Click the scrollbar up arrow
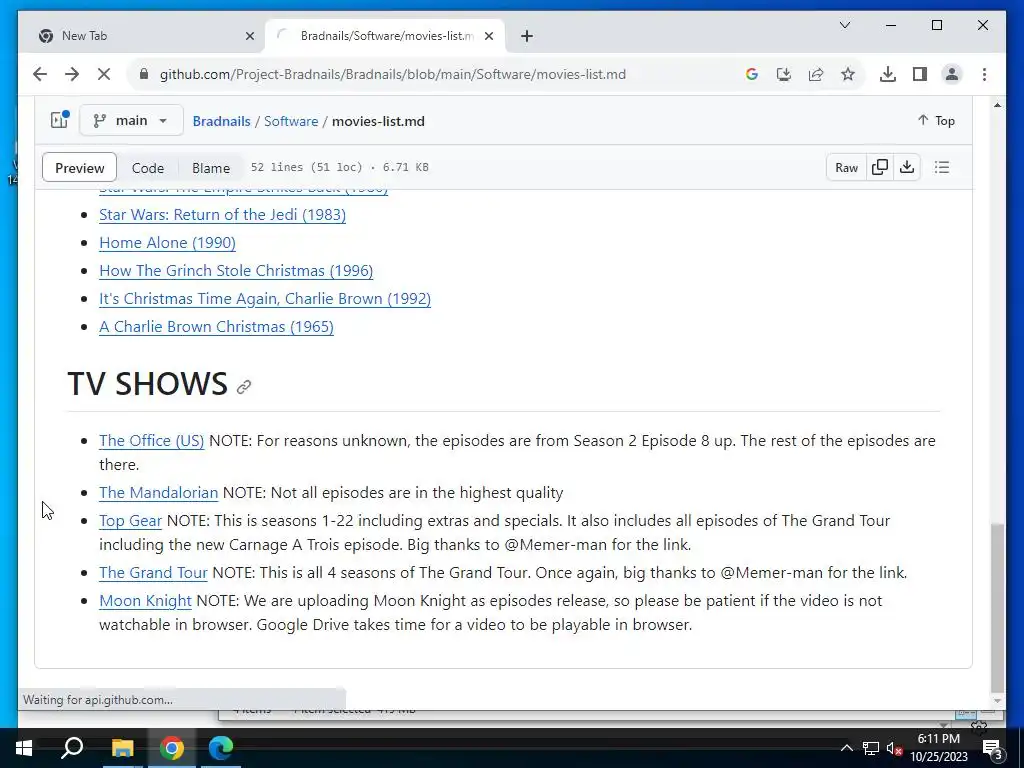 997,104
